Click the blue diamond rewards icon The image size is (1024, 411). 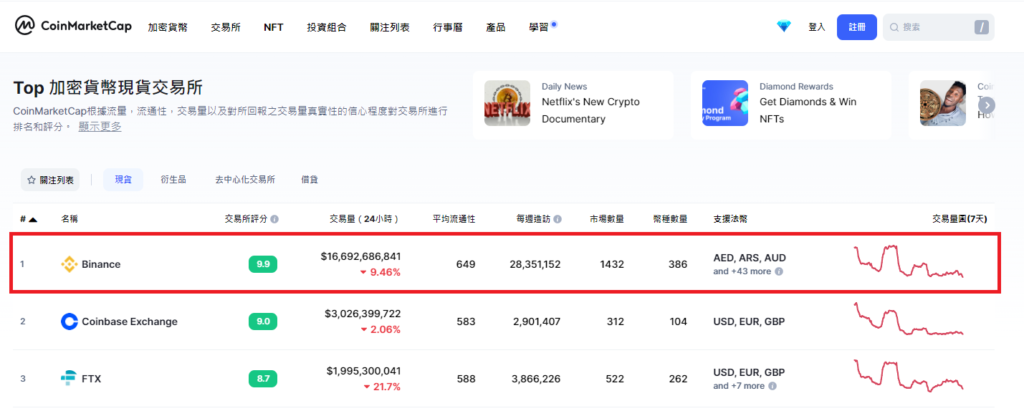click(x=784, y=27)
